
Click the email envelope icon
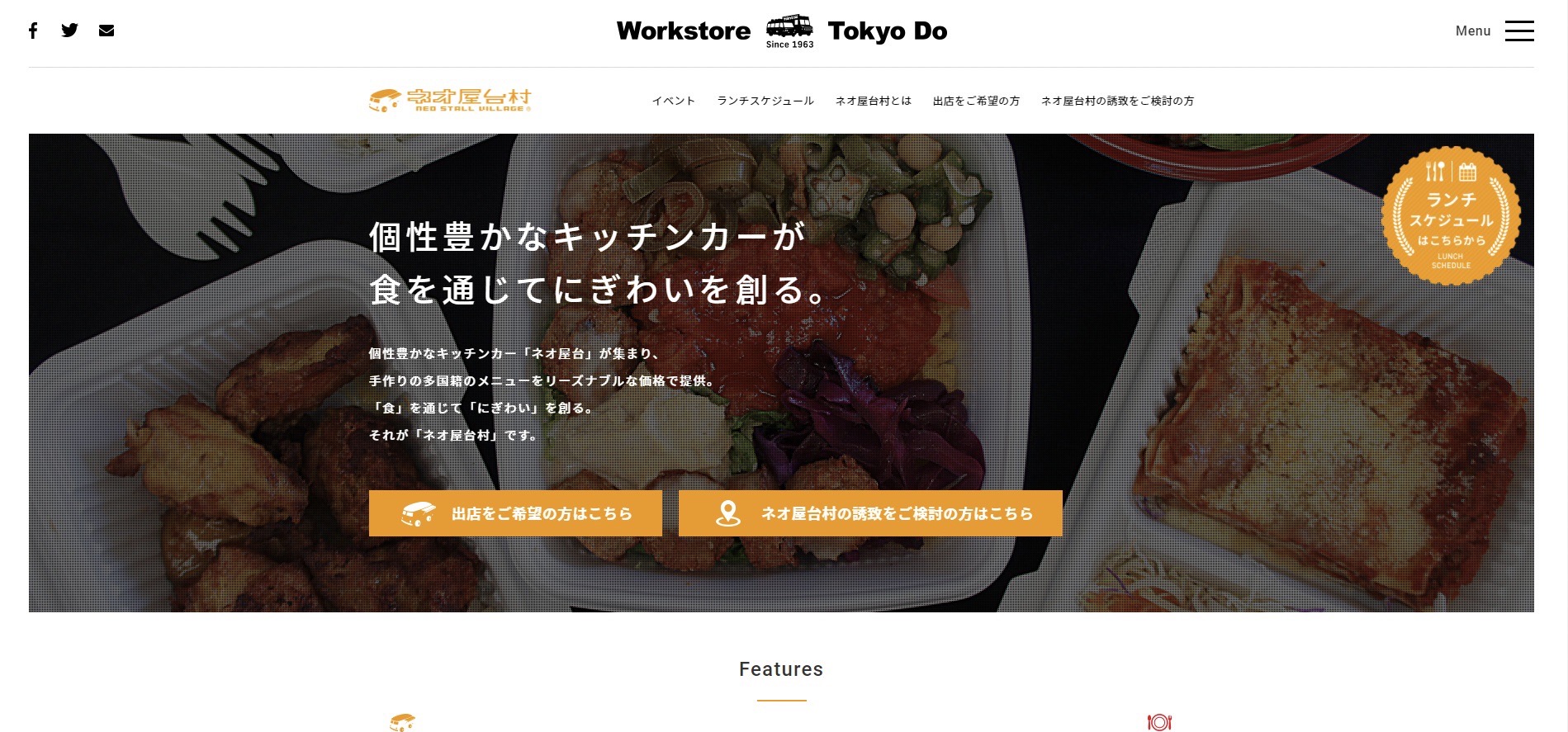[x=107, y=31]
